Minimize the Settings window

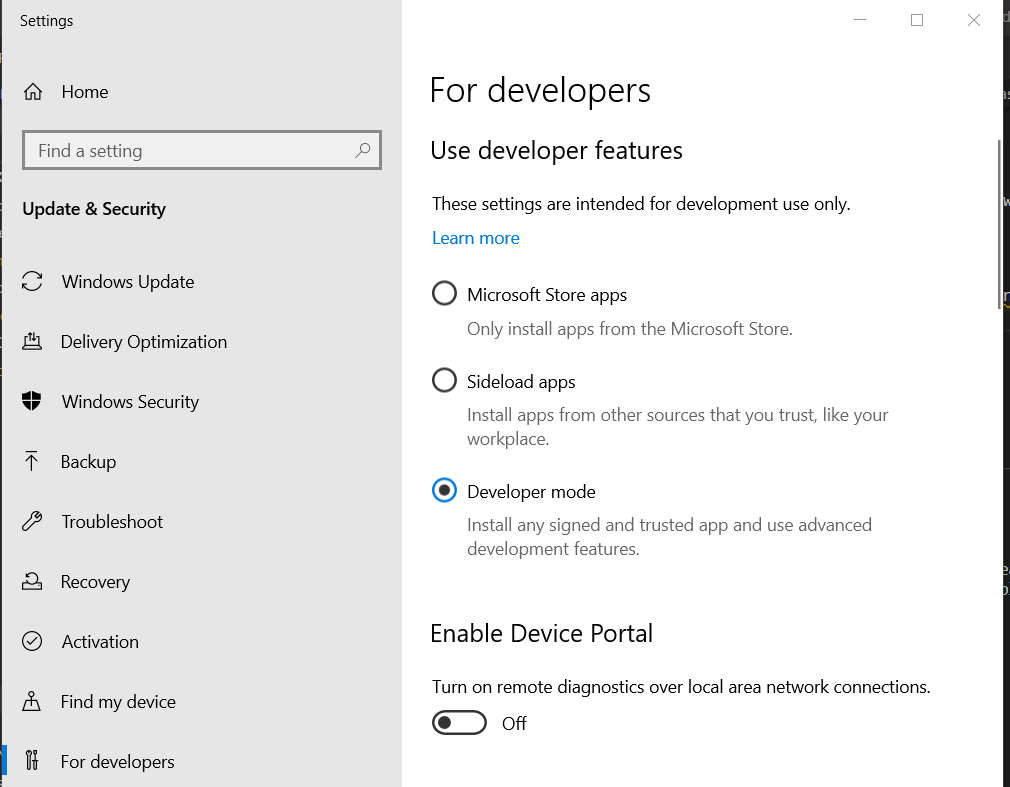[x=860, y=20]
